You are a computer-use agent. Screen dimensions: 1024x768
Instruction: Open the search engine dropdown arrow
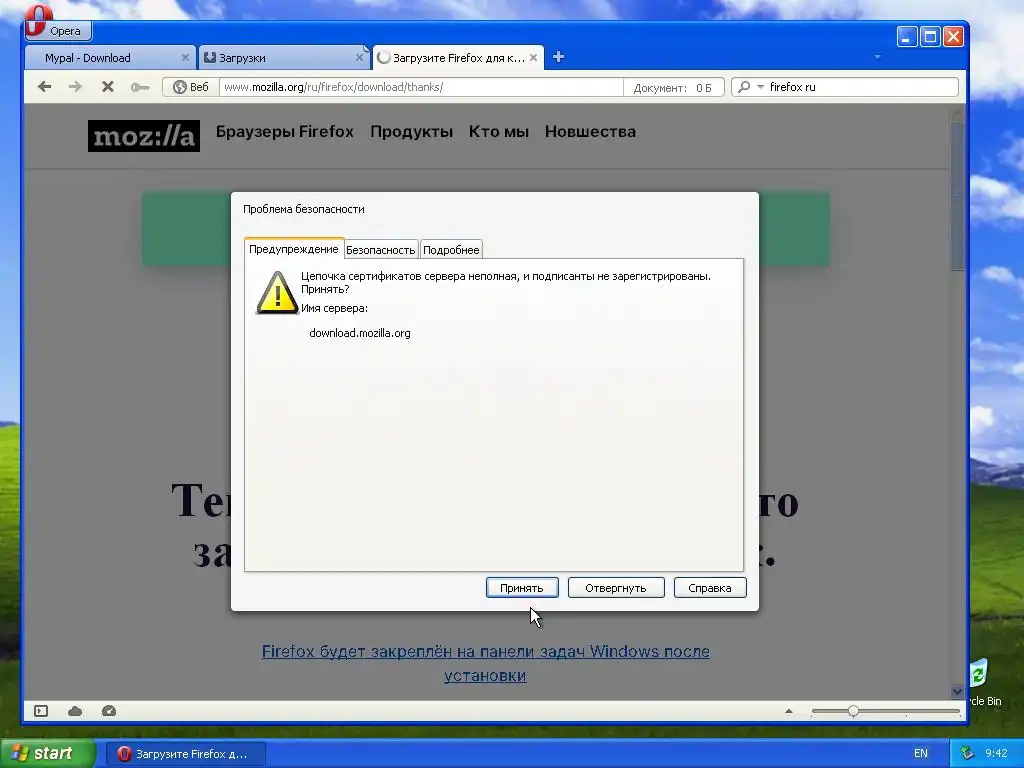[760, 87]
